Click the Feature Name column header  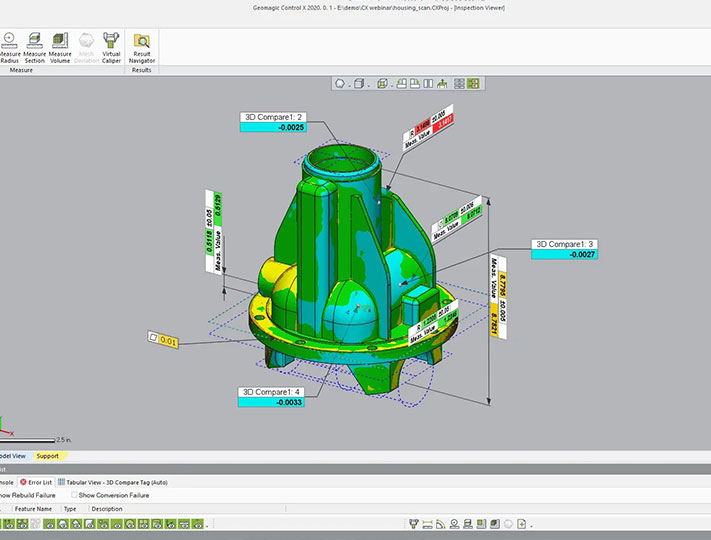pos(34,509)
